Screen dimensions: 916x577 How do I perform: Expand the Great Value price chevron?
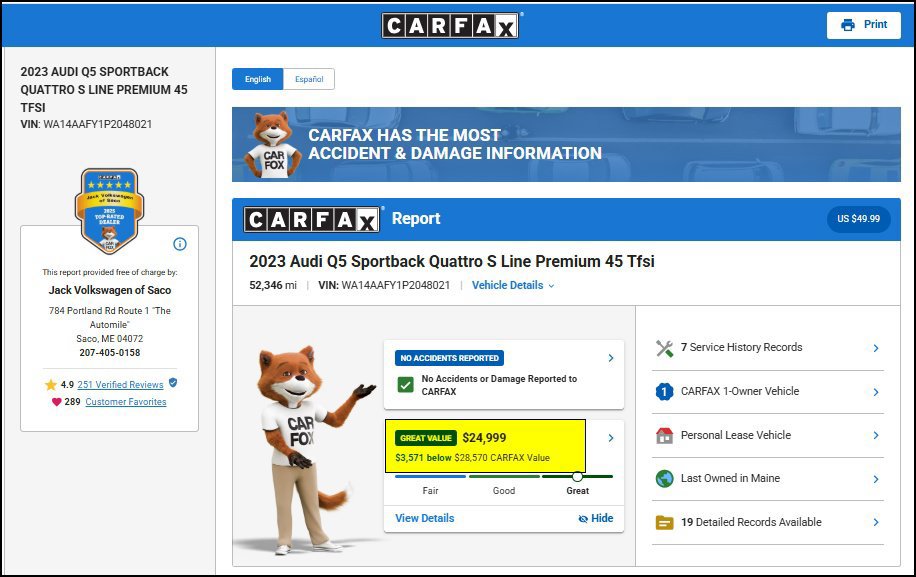[611, 438]
